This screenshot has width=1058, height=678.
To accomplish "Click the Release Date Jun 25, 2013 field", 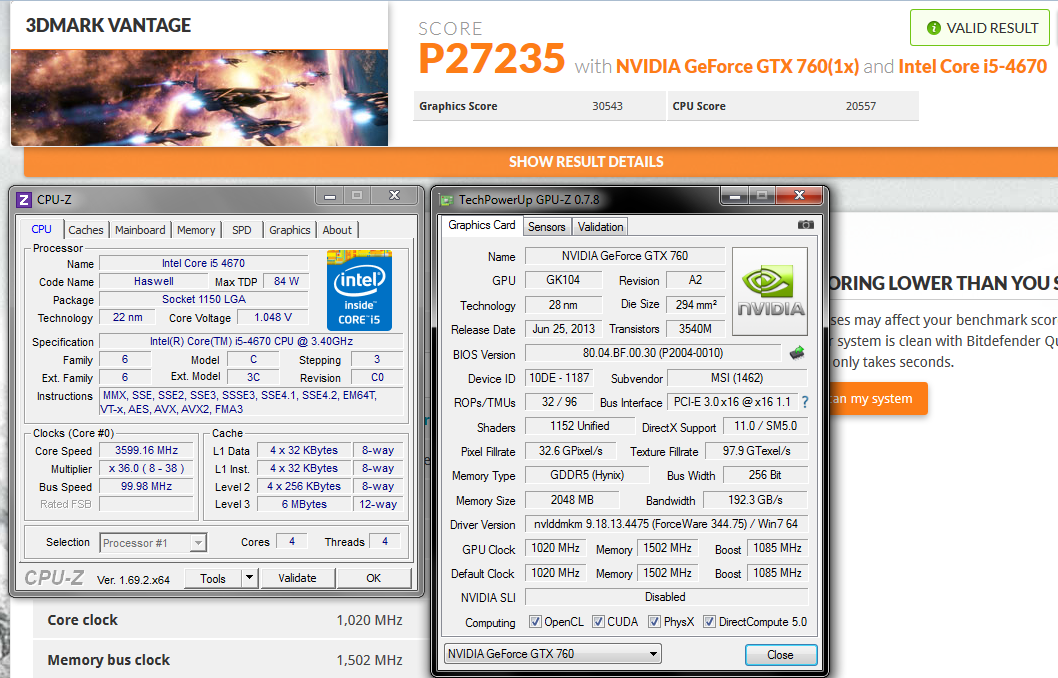I will pyautogui.click(x=563, y=329).
